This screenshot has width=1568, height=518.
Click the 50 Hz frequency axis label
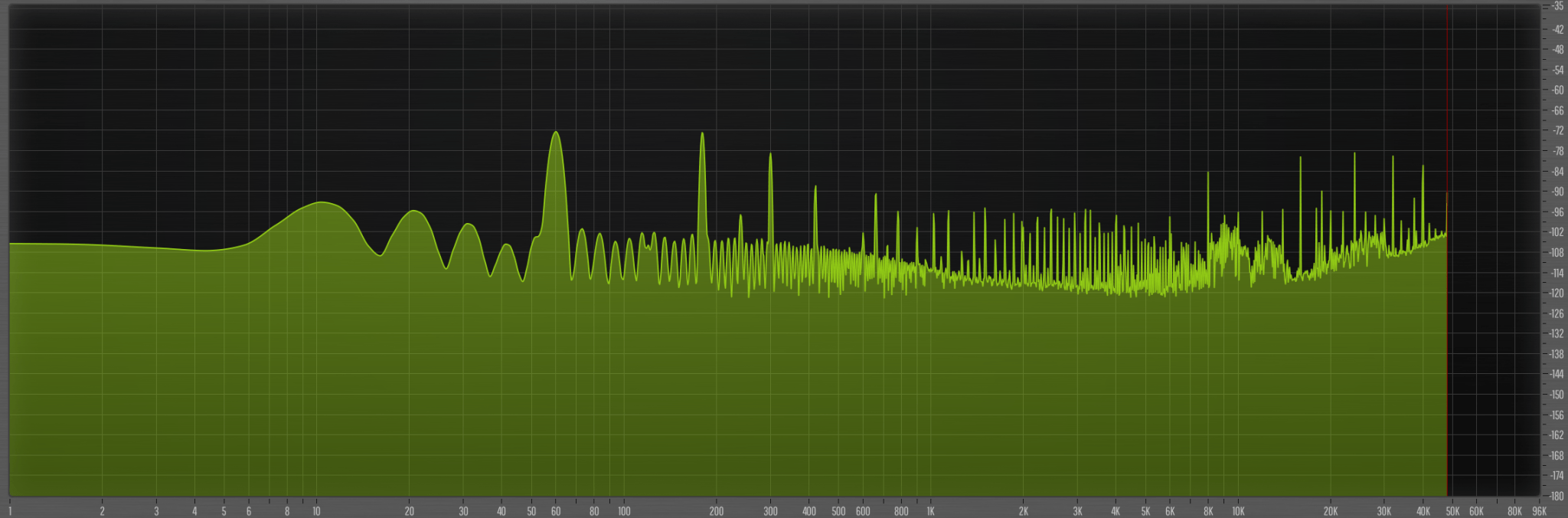point(531,511)
